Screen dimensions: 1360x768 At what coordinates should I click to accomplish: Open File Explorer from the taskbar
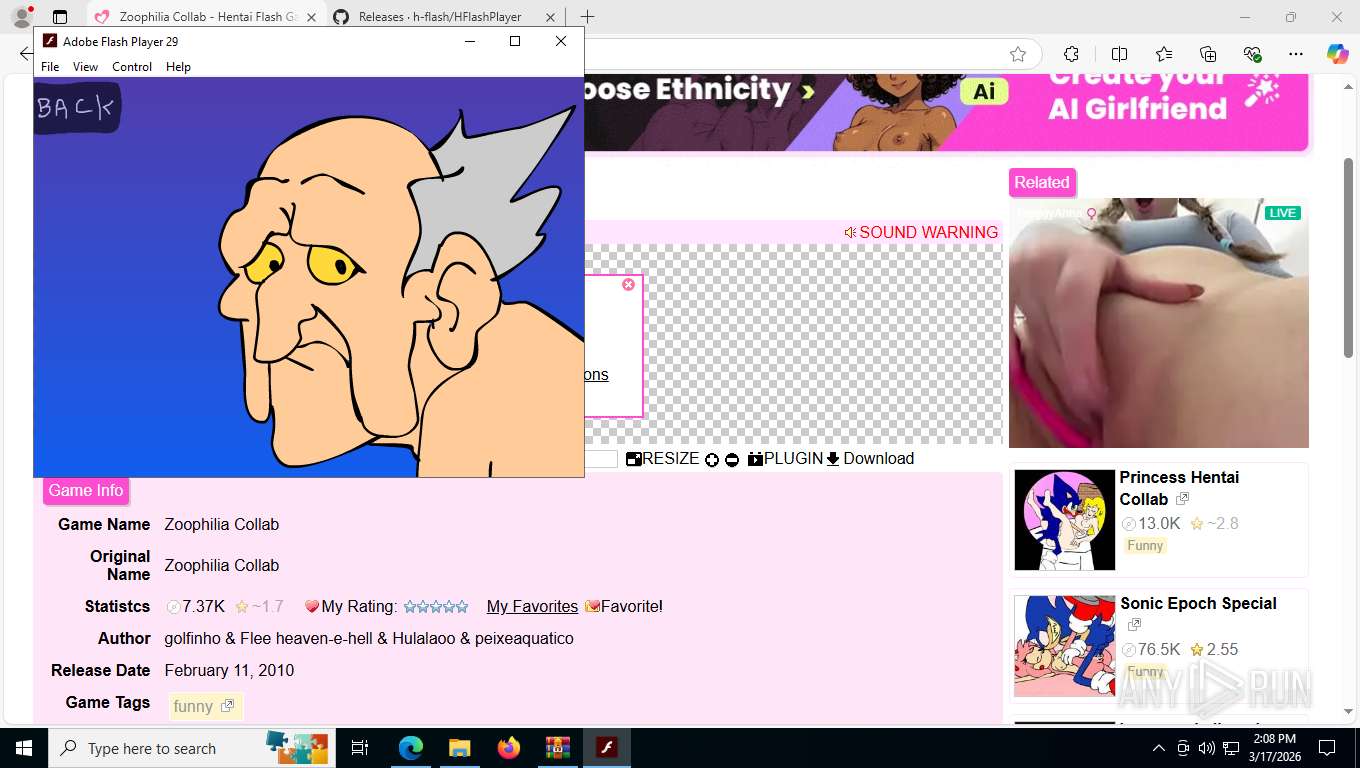tap(459, 748)
